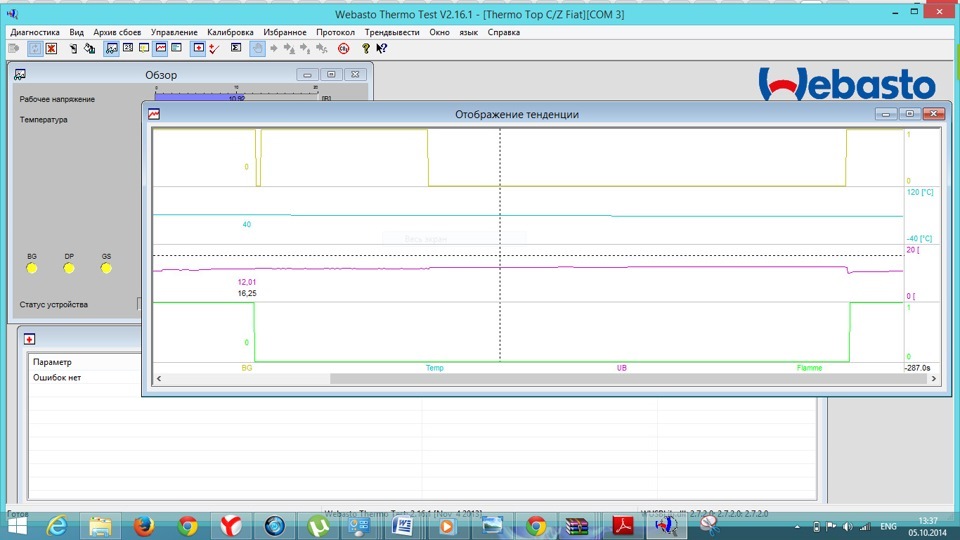Click the hand tool toolbar icon
Viewport: 960px width, 540px height.
[x=258, y=48]
